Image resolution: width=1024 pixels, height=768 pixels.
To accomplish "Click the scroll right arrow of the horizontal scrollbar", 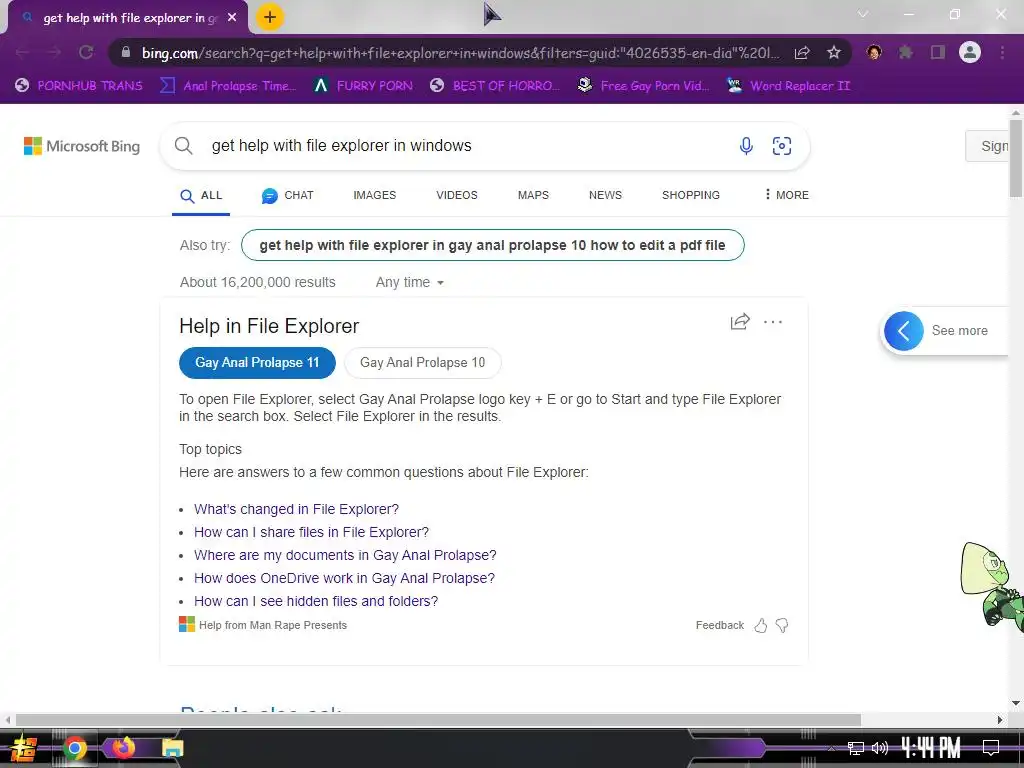I will click(1000, 720).
